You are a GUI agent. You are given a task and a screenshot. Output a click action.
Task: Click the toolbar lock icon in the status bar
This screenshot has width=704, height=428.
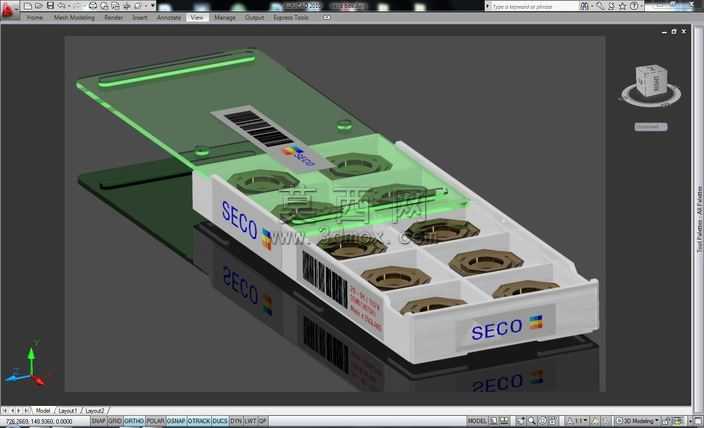point(666,421)
